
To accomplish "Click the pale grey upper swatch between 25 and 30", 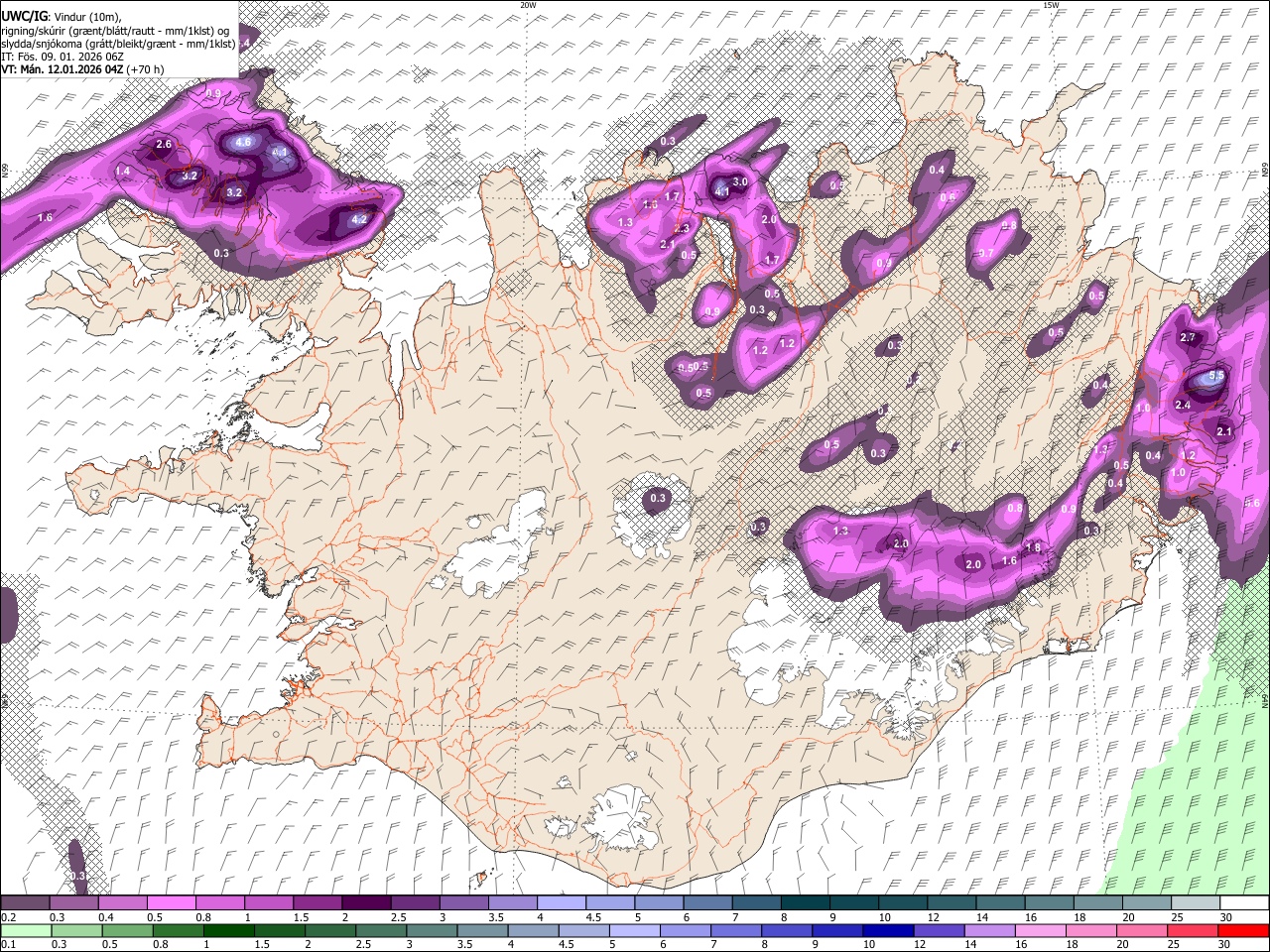I will [x=1196, y=902].
